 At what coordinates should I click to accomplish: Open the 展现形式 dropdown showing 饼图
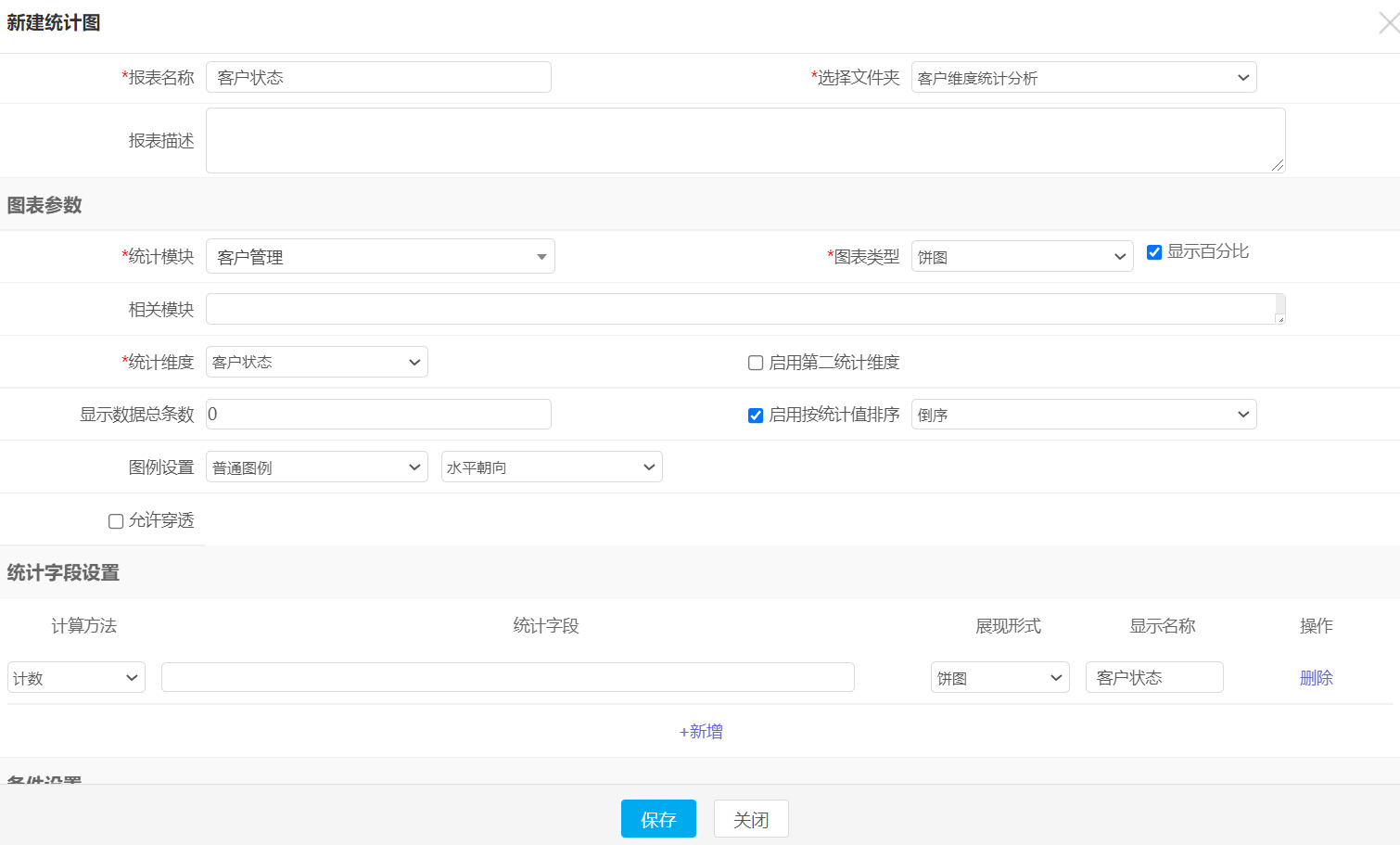tap(999, 677)
